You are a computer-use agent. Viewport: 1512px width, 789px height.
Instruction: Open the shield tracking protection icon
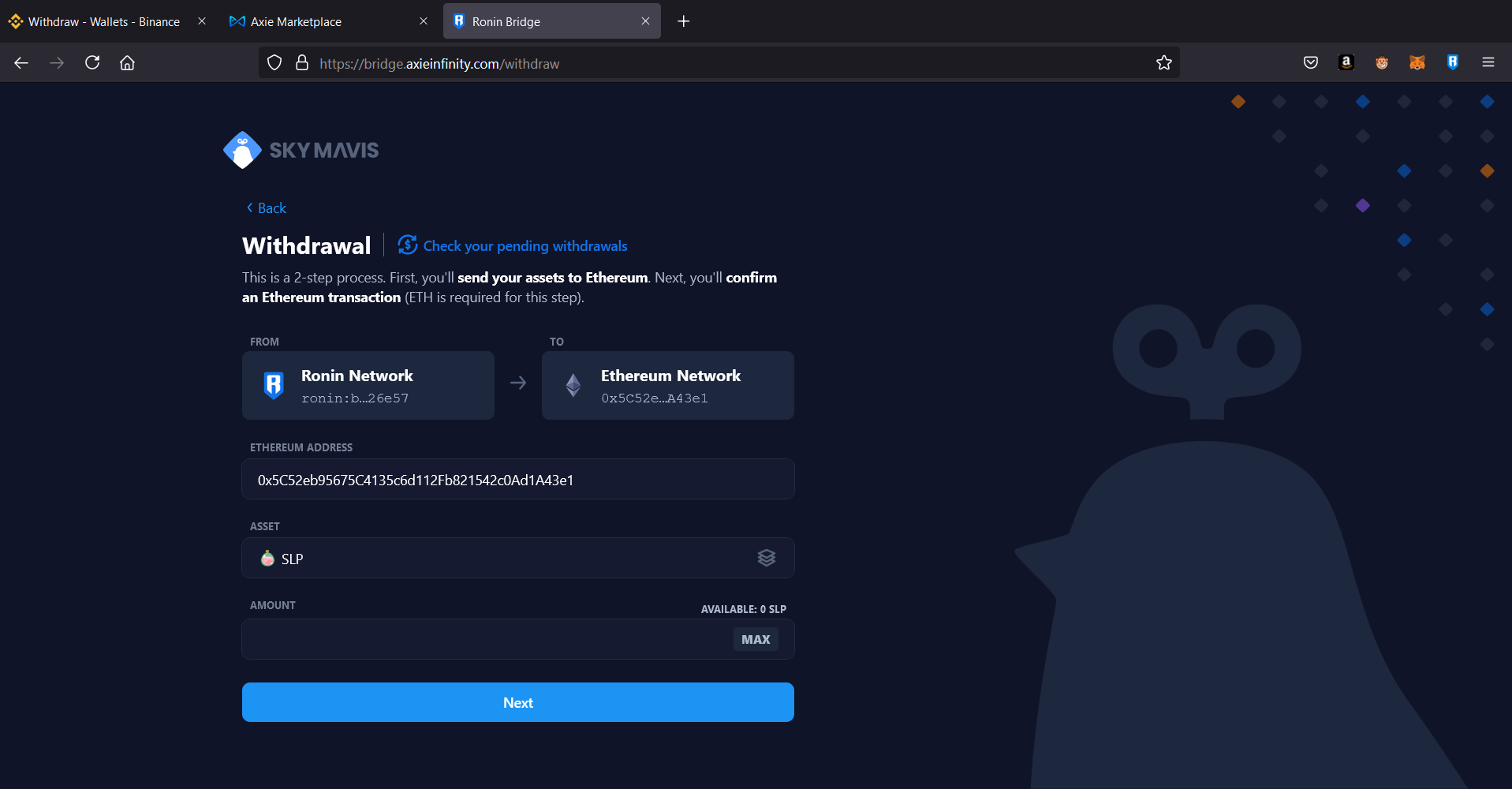274,63
